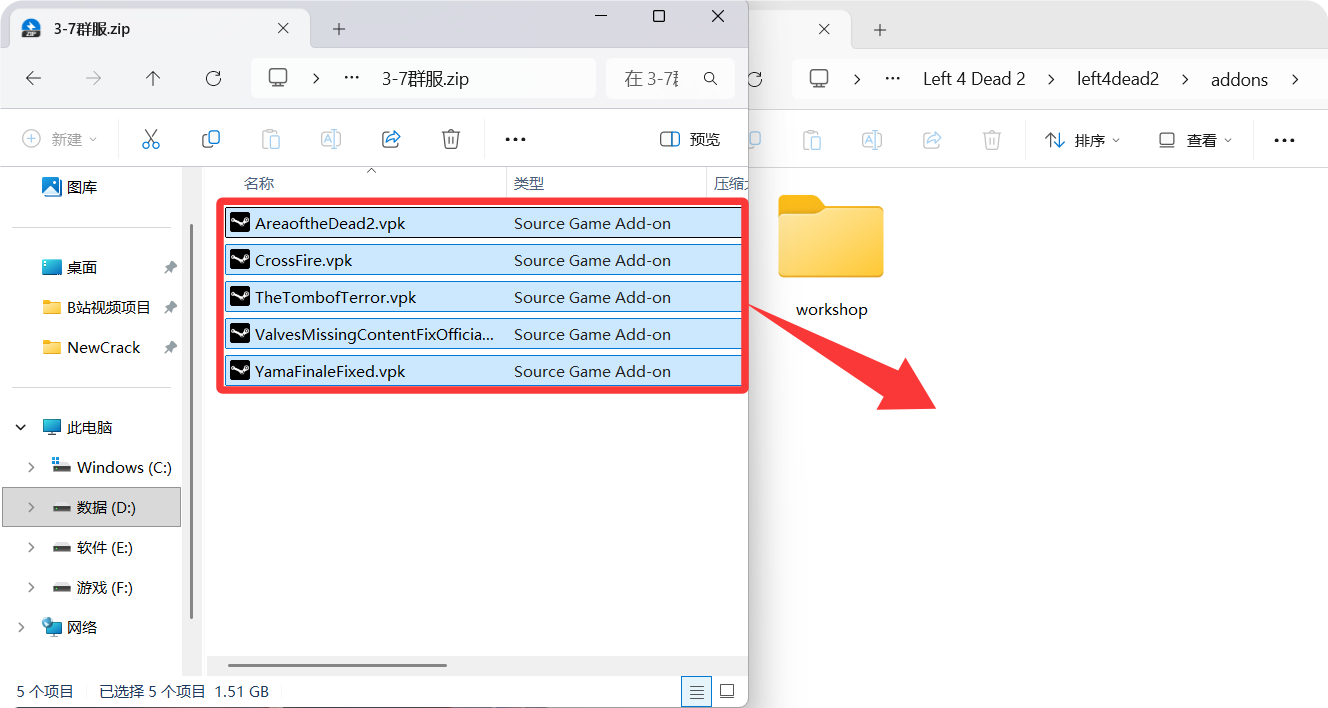Screen dimensions: 1328x708
Task: Click the Delete trash icon in left toolbar
Action: pyautogui.click(x=451, y=139)
